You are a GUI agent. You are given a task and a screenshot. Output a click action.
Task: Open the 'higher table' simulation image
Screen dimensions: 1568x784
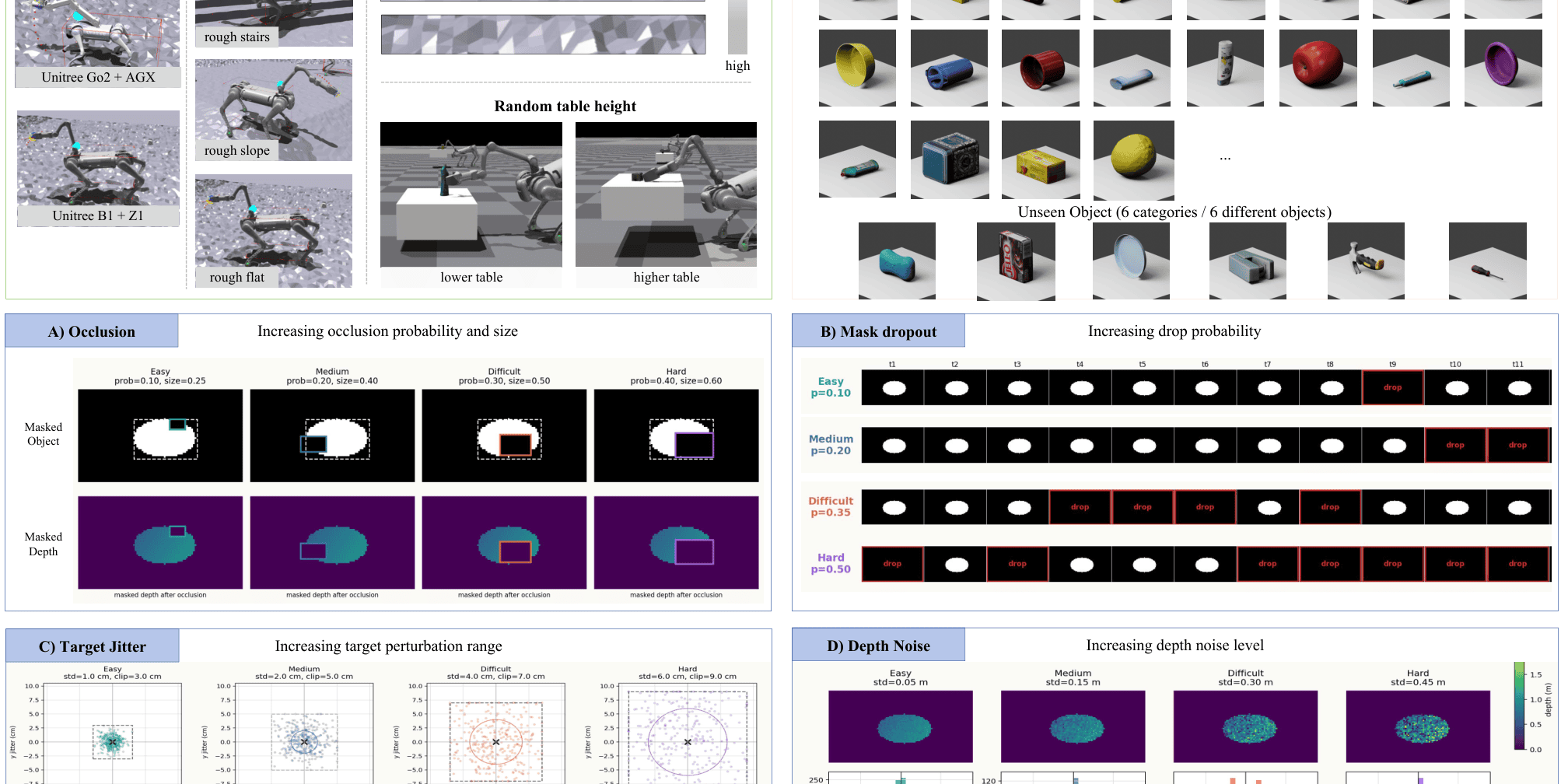coord(666,194)
